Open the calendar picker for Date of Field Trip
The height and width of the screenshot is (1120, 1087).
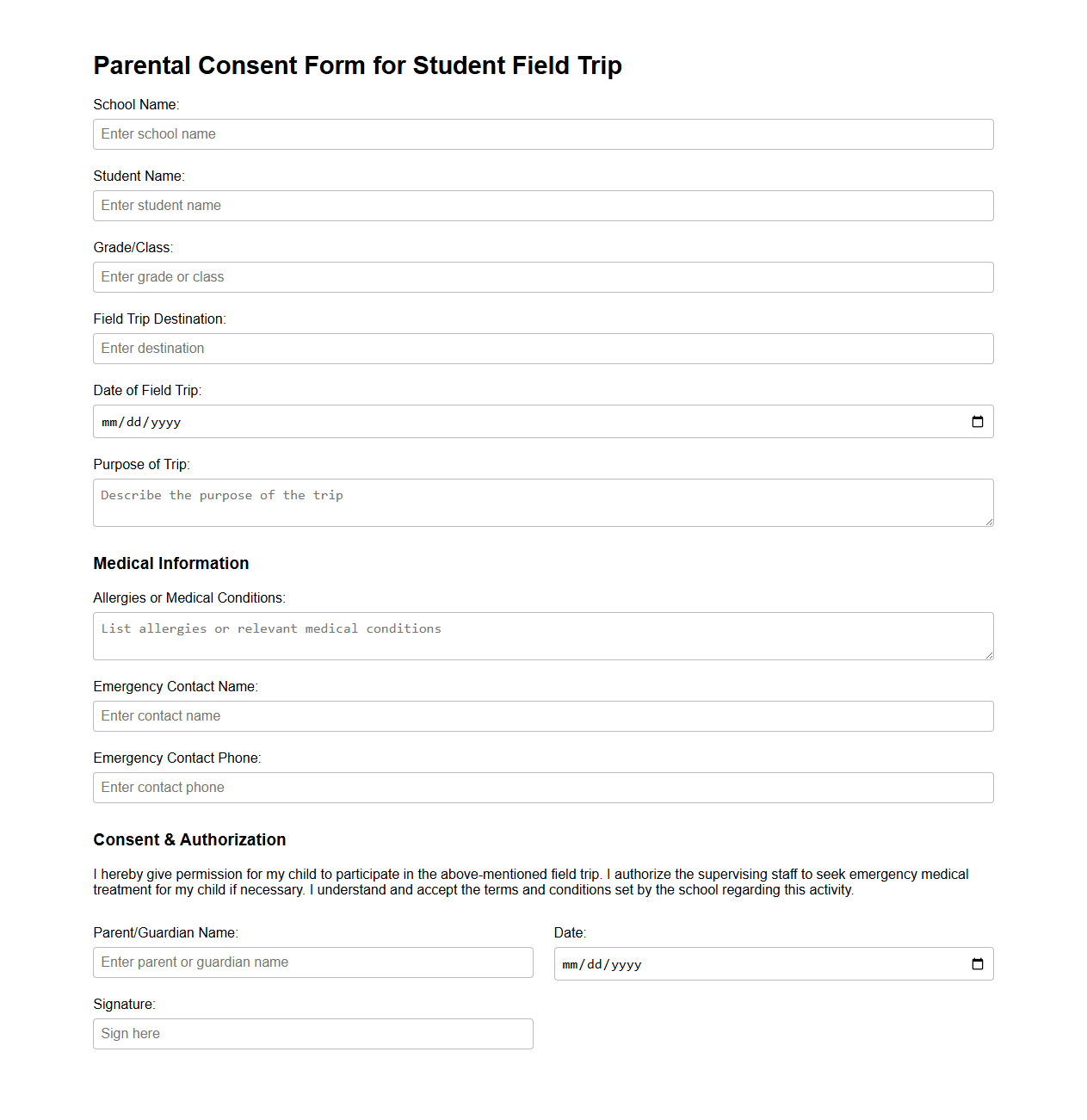[978, 422]
